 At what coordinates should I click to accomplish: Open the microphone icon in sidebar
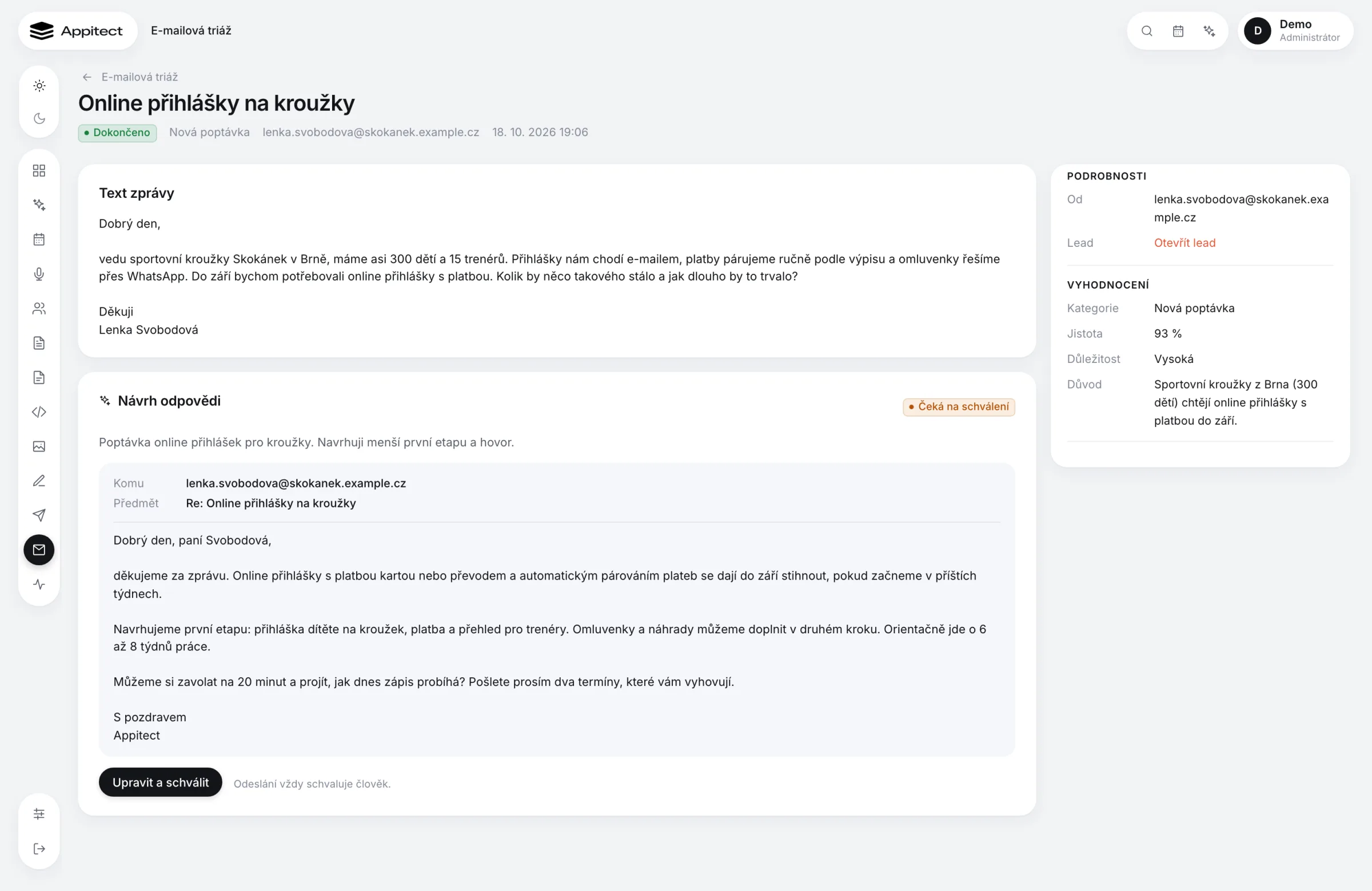pyautogui.click(x=39, y=274)
